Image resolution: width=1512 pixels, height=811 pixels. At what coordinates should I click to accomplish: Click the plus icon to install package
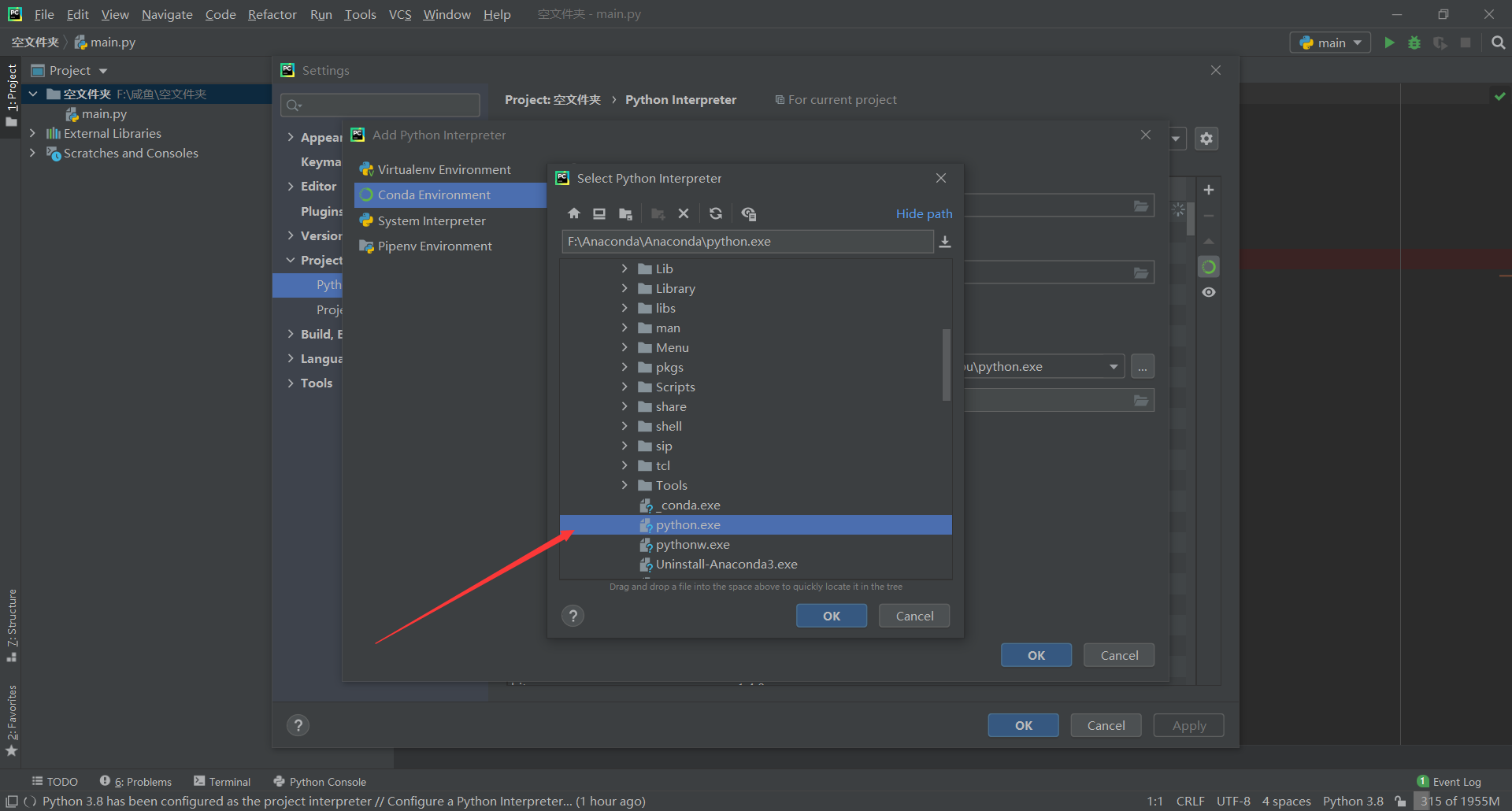pos(1209,190)
